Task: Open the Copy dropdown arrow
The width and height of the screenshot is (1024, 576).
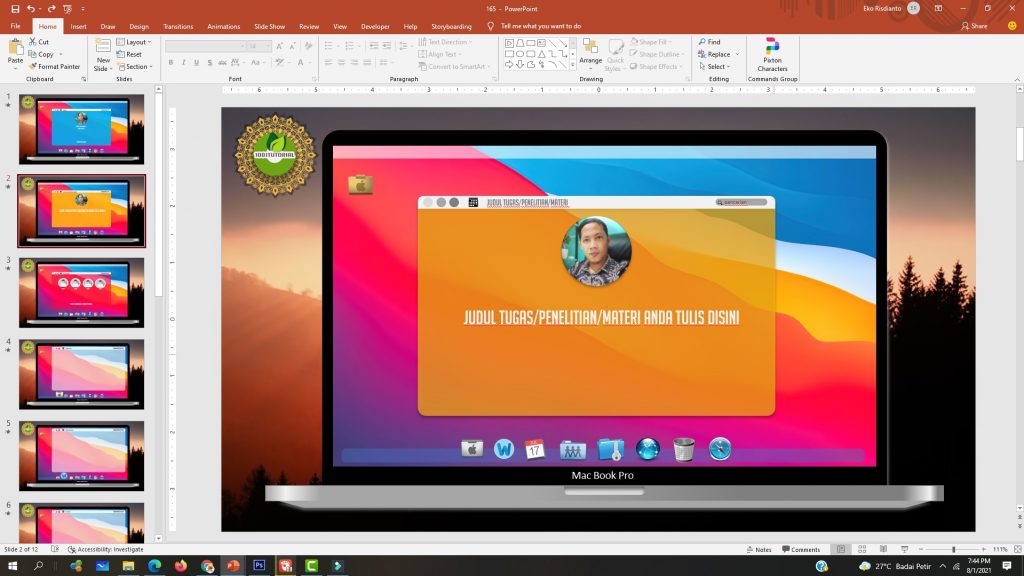Action: [61, 54]
